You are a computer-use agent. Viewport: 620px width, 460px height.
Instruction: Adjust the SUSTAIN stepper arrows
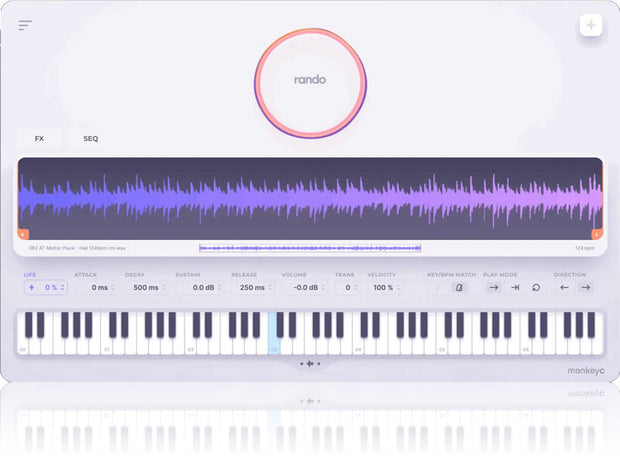(x=219, y=288)
